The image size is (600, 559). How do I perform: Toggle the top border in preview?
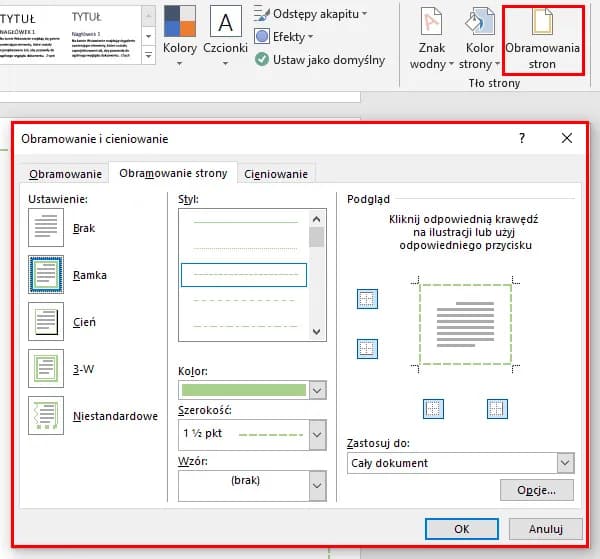click(x=367, y=299)
